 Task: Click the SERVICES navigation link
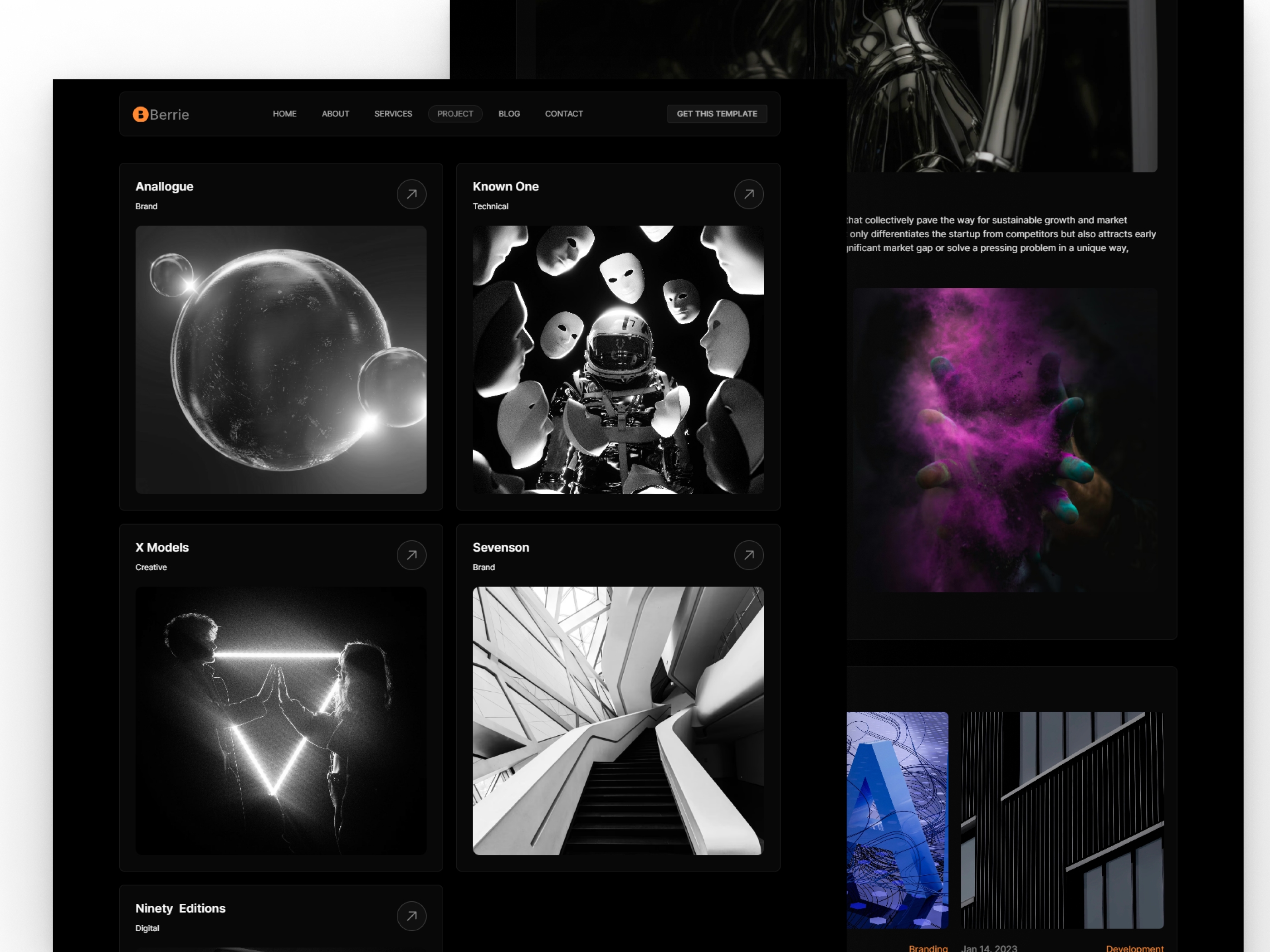coord(393,114)
